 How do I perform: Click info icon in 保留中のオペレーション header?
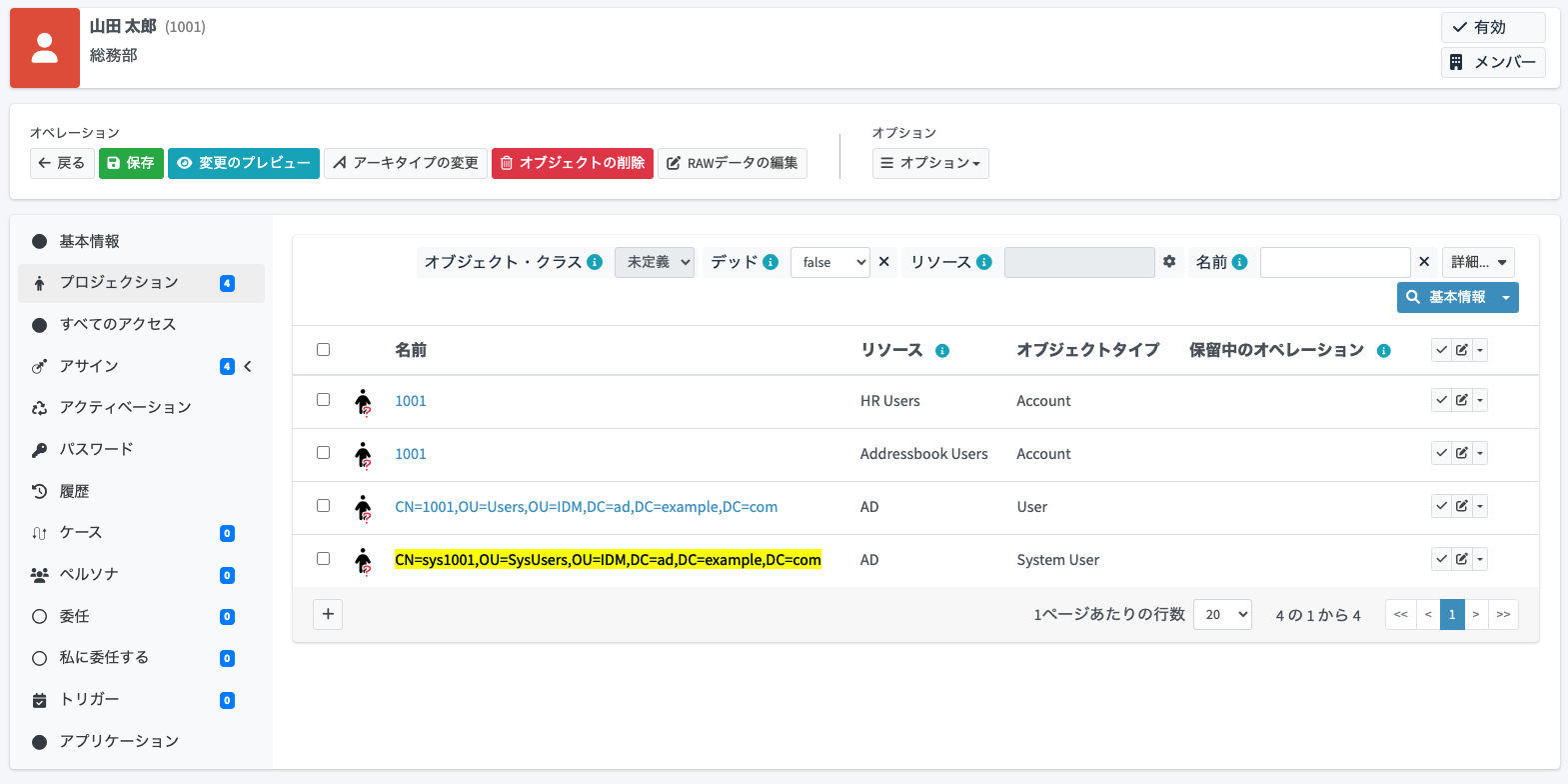pos(1384,351)
